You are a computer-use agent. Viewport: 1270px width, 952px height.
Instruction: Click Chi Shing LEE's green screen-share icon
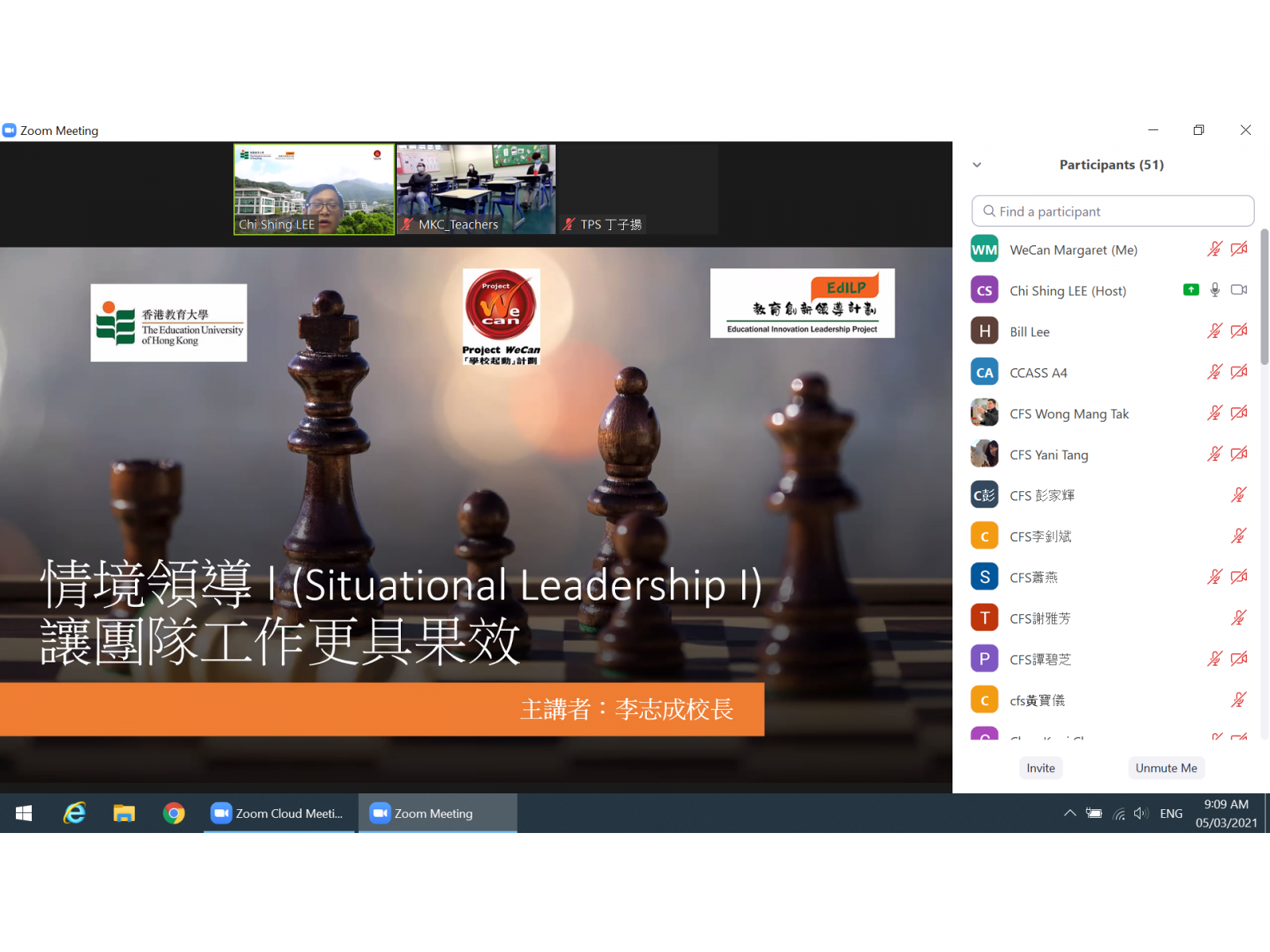(x=1191, y=290)
